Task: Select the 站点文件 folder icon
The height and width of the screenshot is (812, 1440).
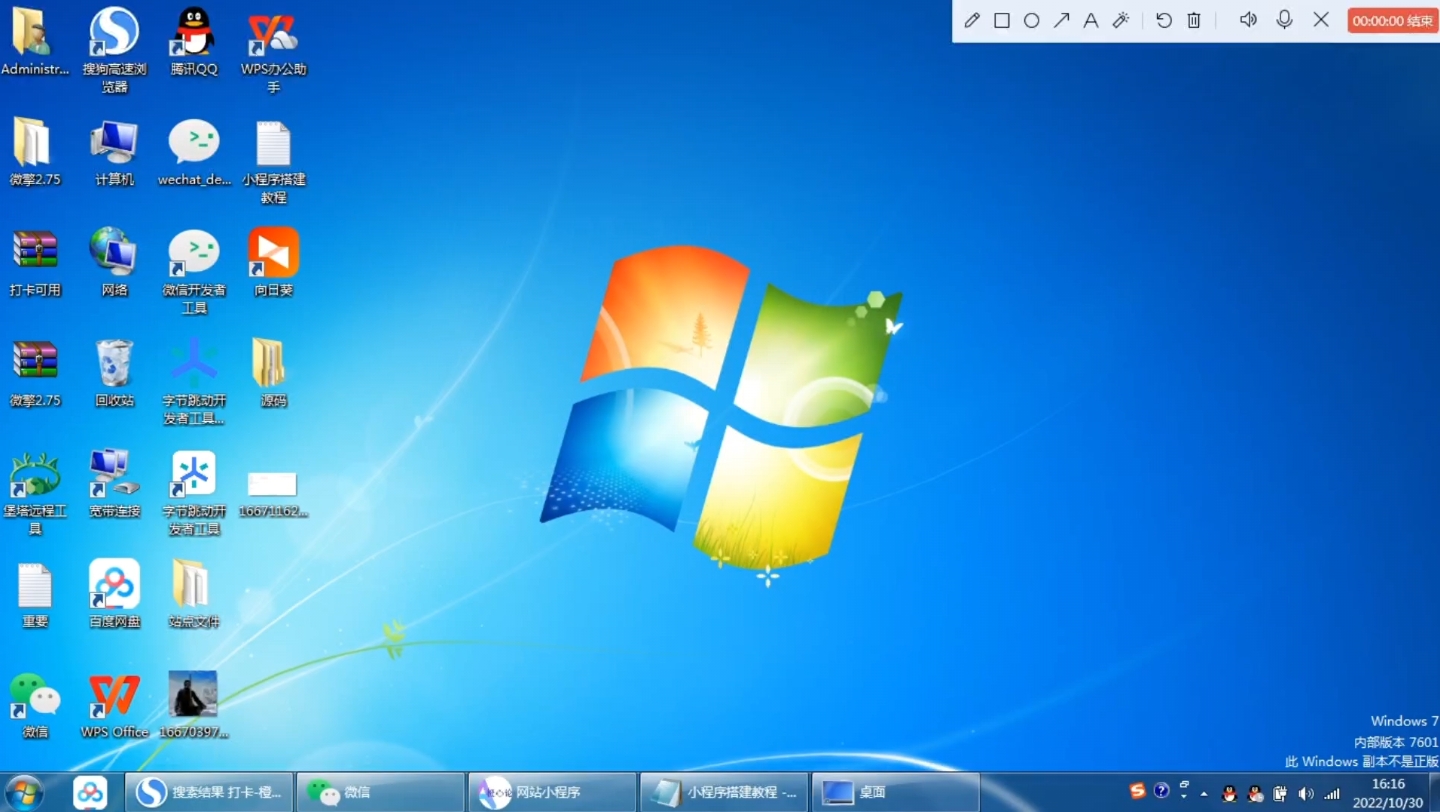Action: 194,595
